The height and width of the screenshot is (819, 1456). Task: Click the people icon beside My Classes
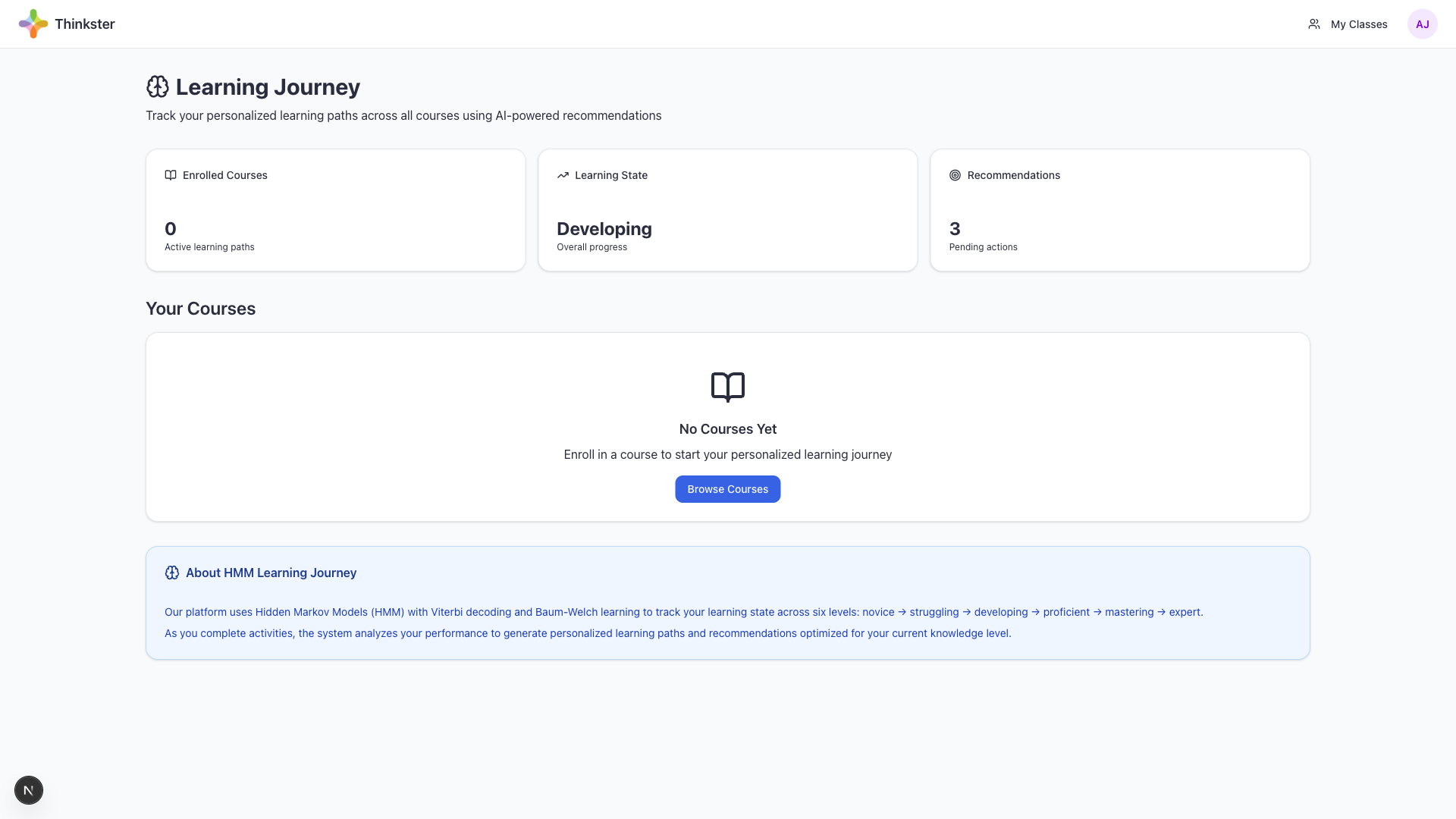(1314, 24)
